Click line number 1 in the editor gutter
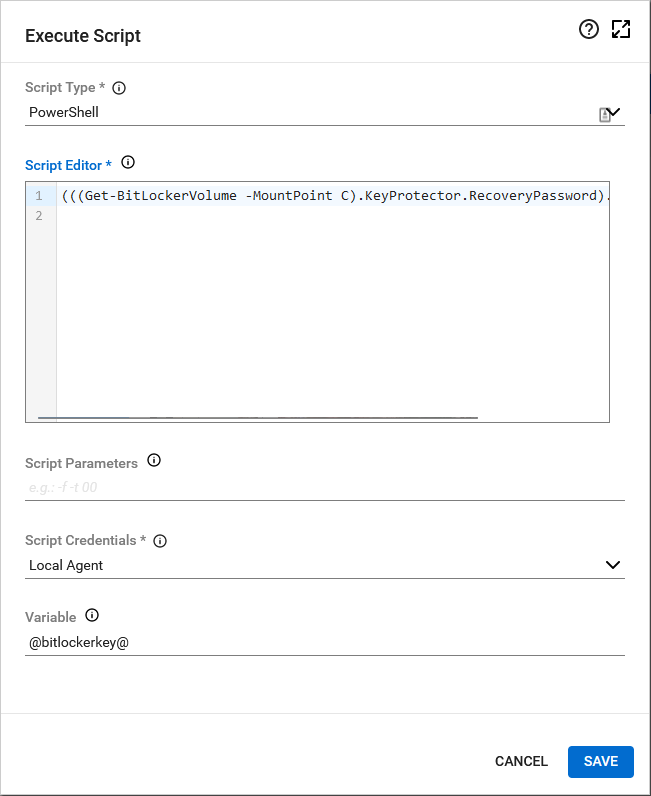This screenshot has width=651, height=796. pos(39,195)
